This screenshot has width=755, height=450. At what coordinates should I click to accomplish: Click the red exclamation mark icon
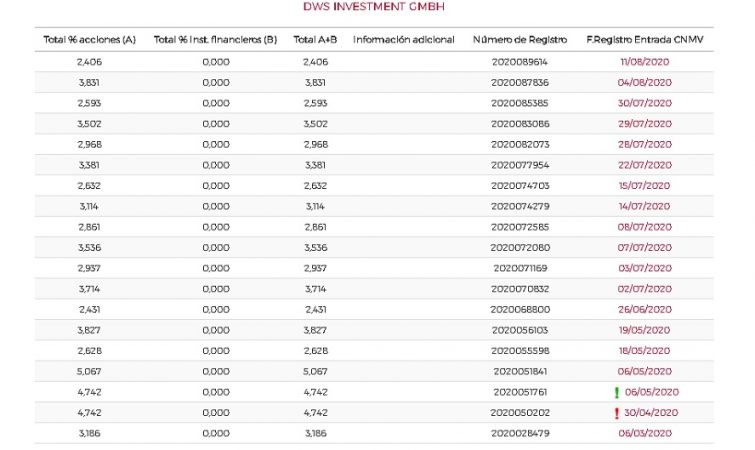(616, 412)
